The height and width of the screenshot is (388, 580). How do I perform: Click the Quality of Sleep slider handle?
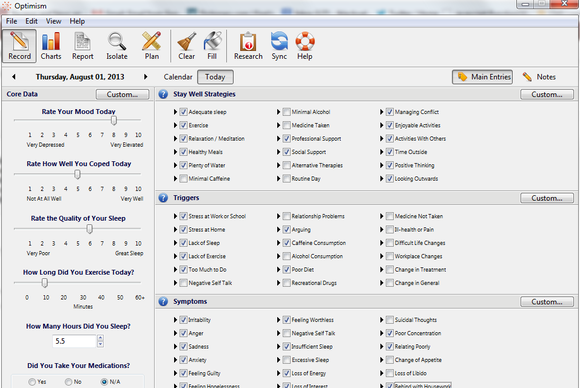[x=90, y=229]
